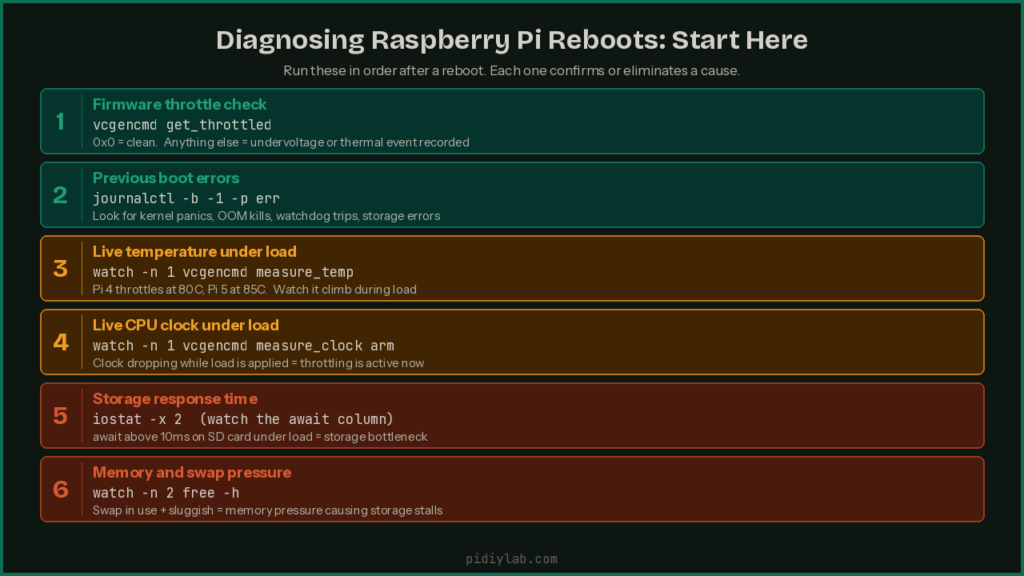Select the Live temperature under load heading
This screenshot has width=1024, height=576.
point(195,251)
